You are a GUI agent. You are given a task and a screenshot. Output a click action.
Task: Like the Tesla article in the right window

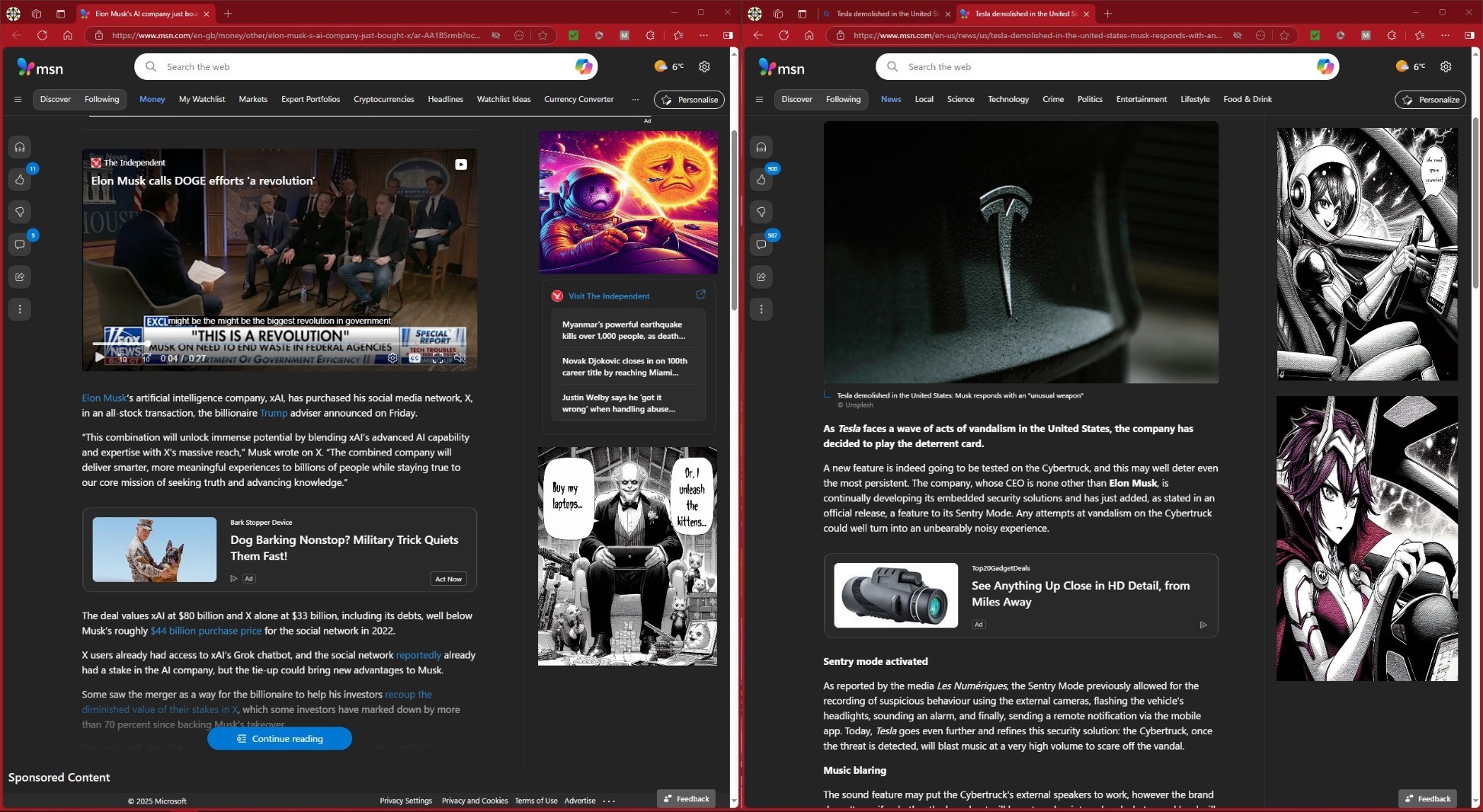[x=761, y=180]
